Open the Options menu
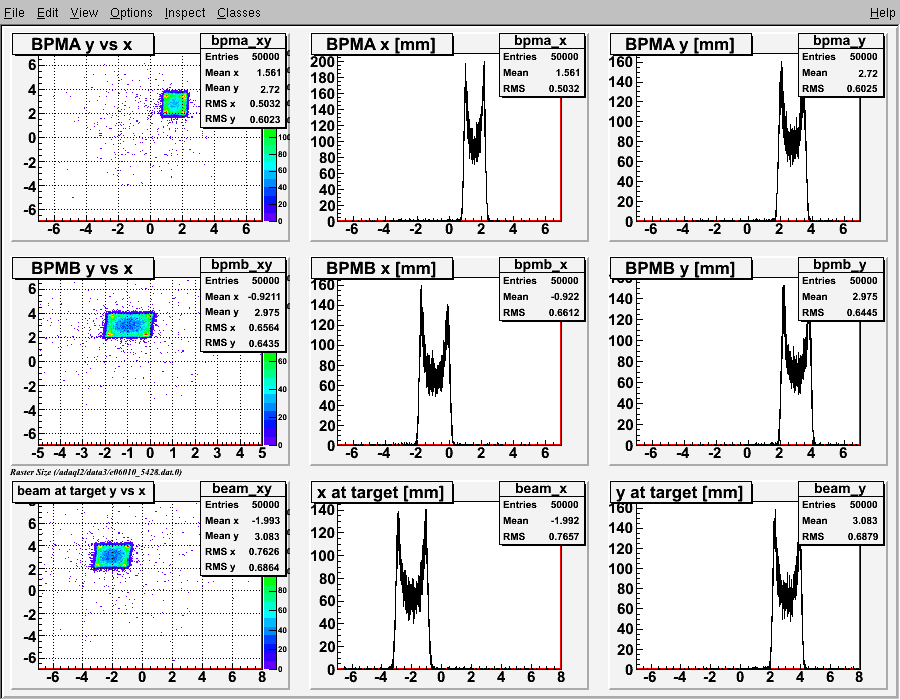This screenshot has height=700, width=900. (131, 13)
